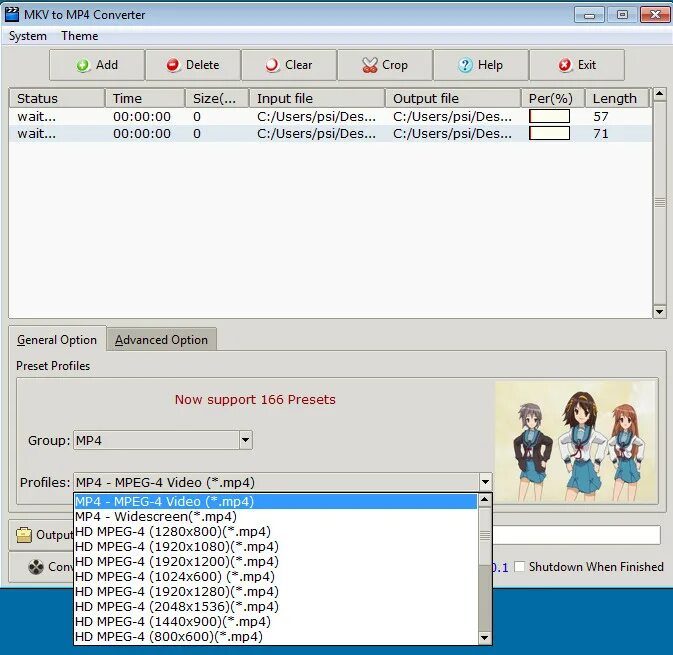Image resolution: width=673 pixels, height=655 pixels.
Task: Click the Clear button label
Action: (299, 65)
